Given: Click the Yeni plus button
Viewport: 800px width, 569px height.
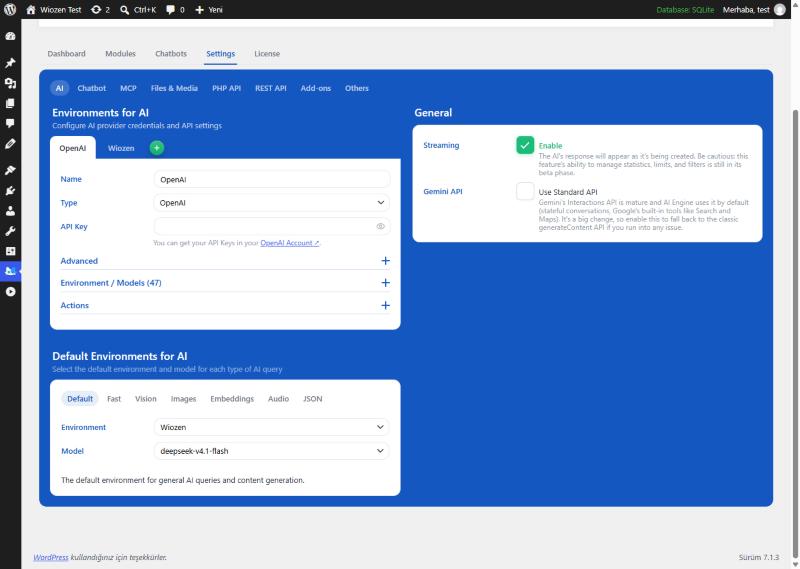Looking at the screenshot, I should pos(209,9).
